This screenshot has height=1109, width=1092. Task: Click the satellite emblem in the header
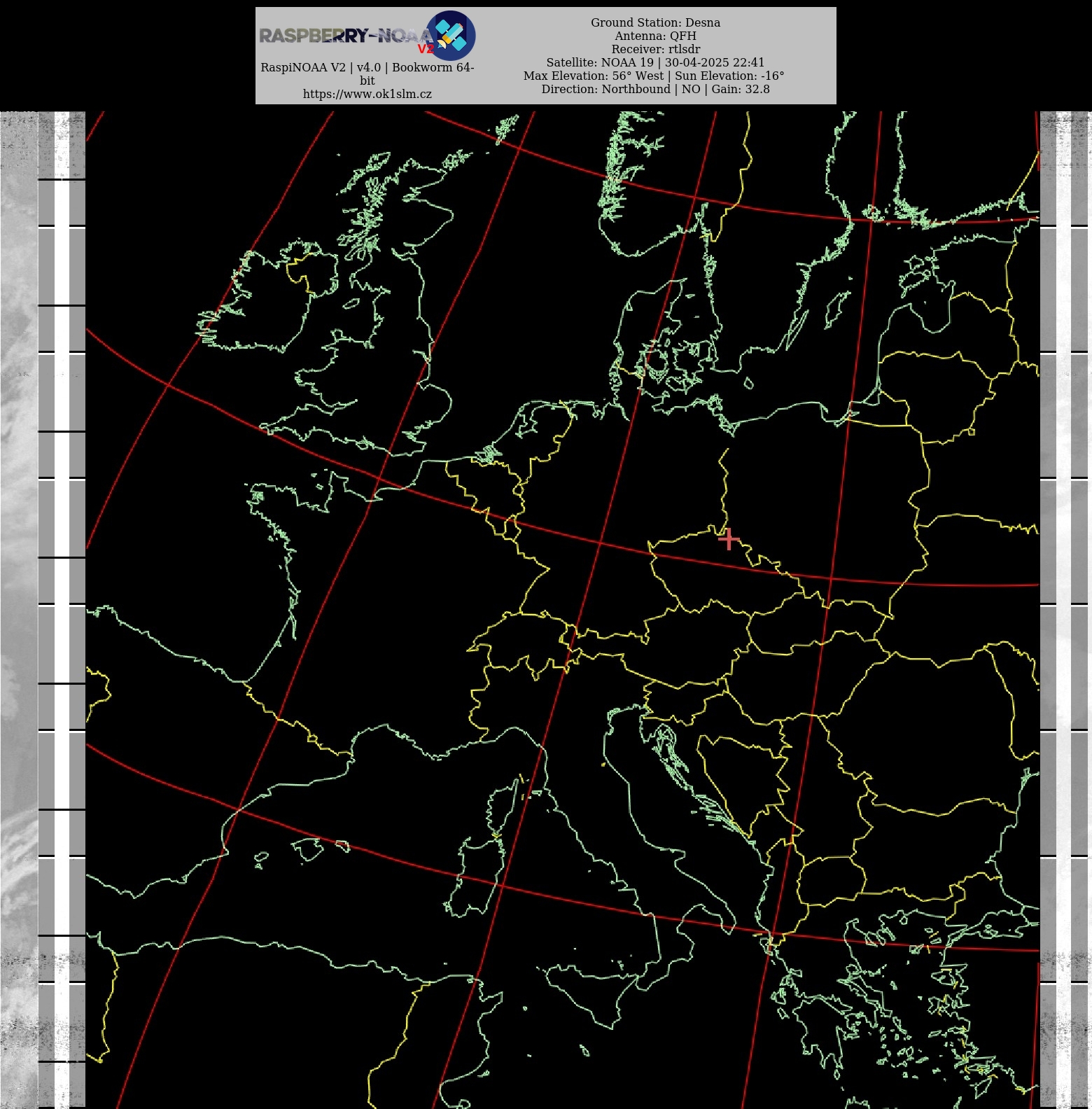[x=451, y=36]
